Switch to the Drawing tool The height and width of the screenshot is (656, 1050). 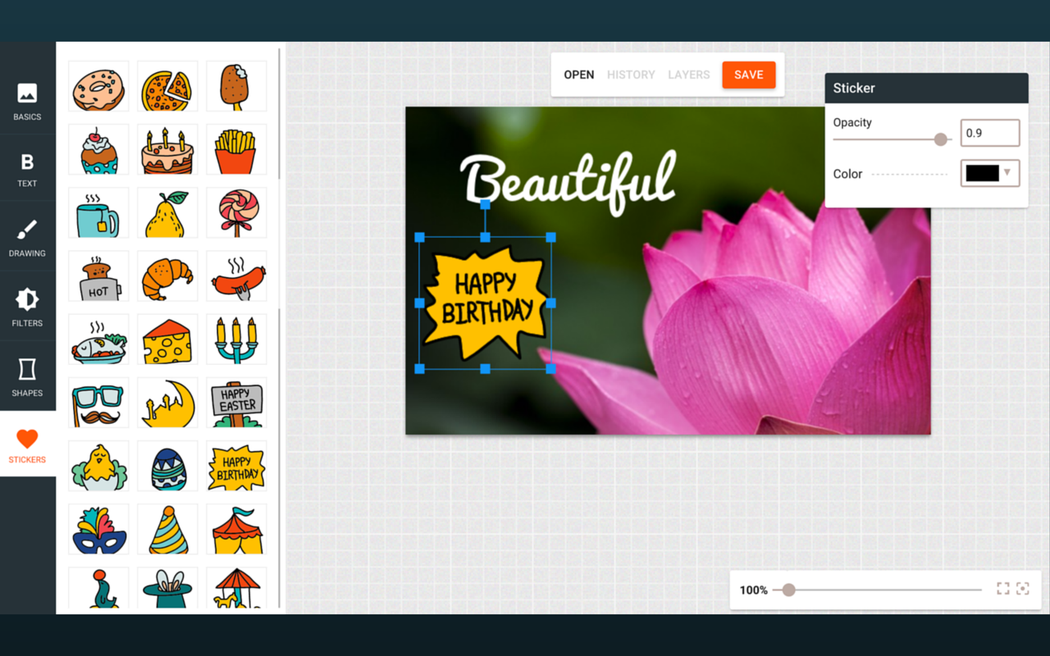click(x=27, y=238)
